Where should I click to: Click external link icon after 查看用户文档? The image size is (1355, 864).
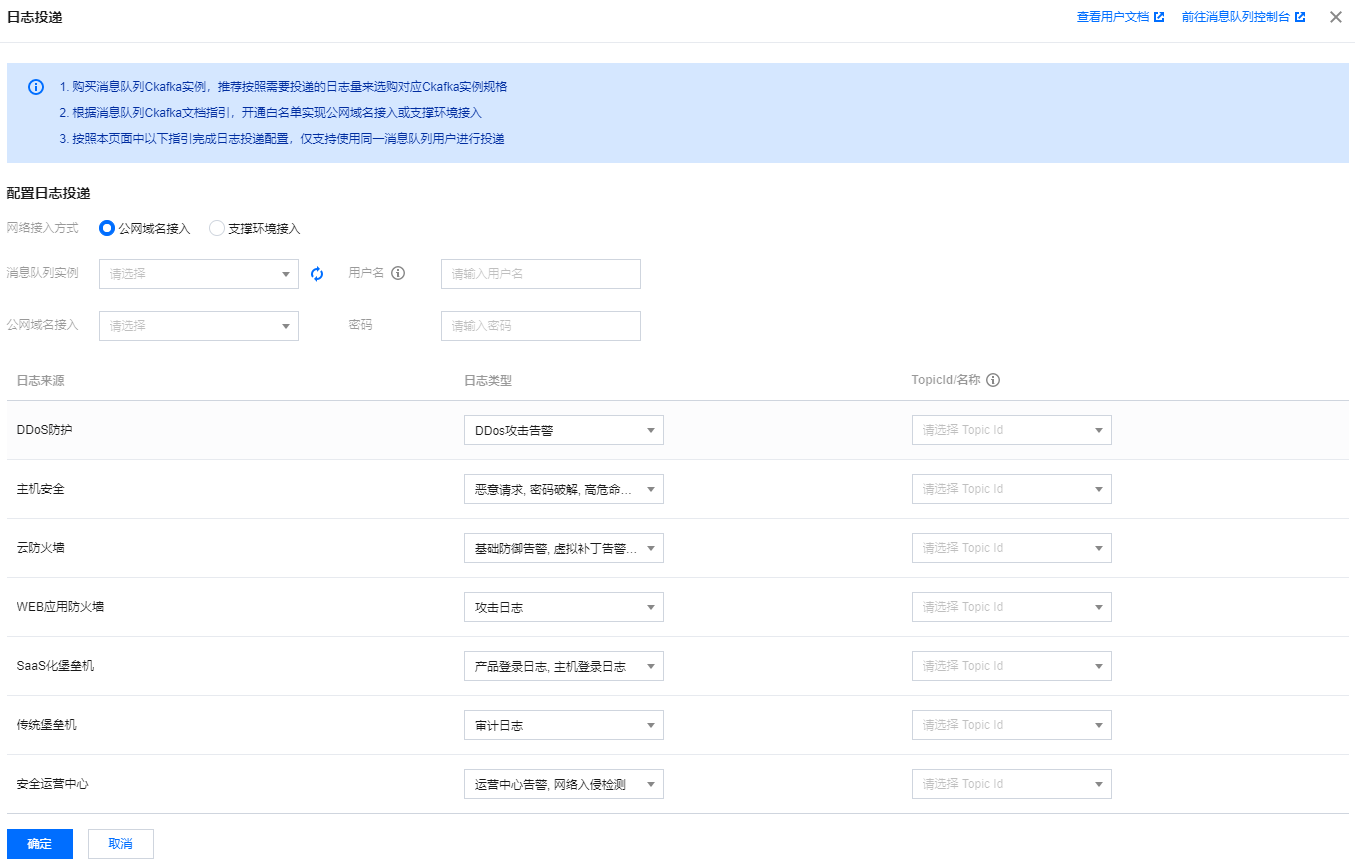click(x=1159, y=17)
